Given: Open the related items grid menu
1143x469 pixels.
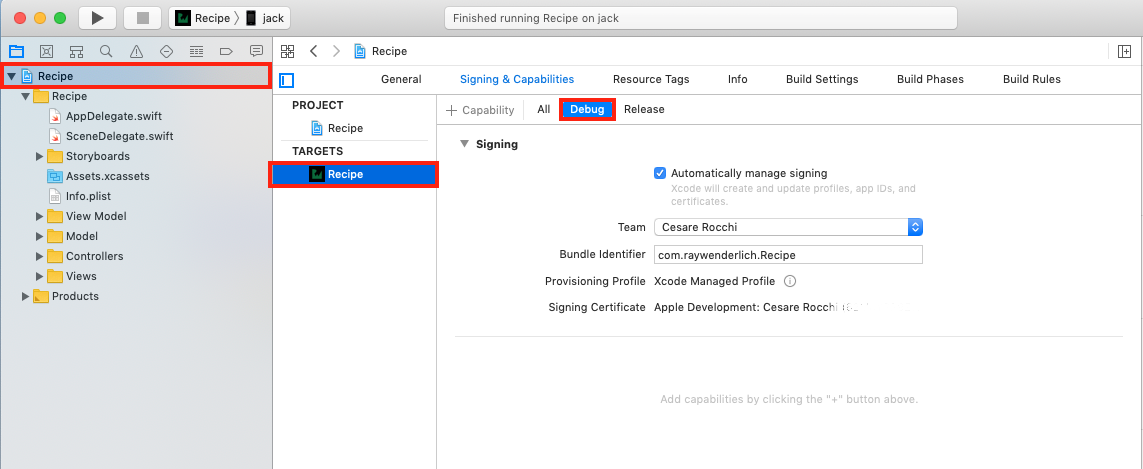Looking at the screenshot, I should (287, 51).
